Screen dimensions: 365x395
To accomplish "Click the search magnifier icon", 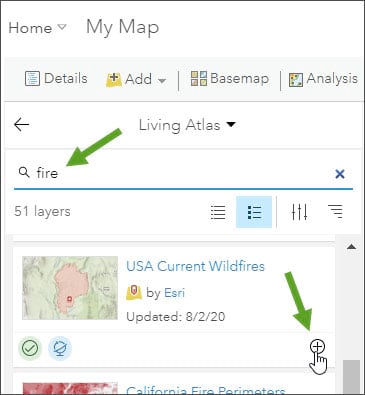I will point(24,172).
